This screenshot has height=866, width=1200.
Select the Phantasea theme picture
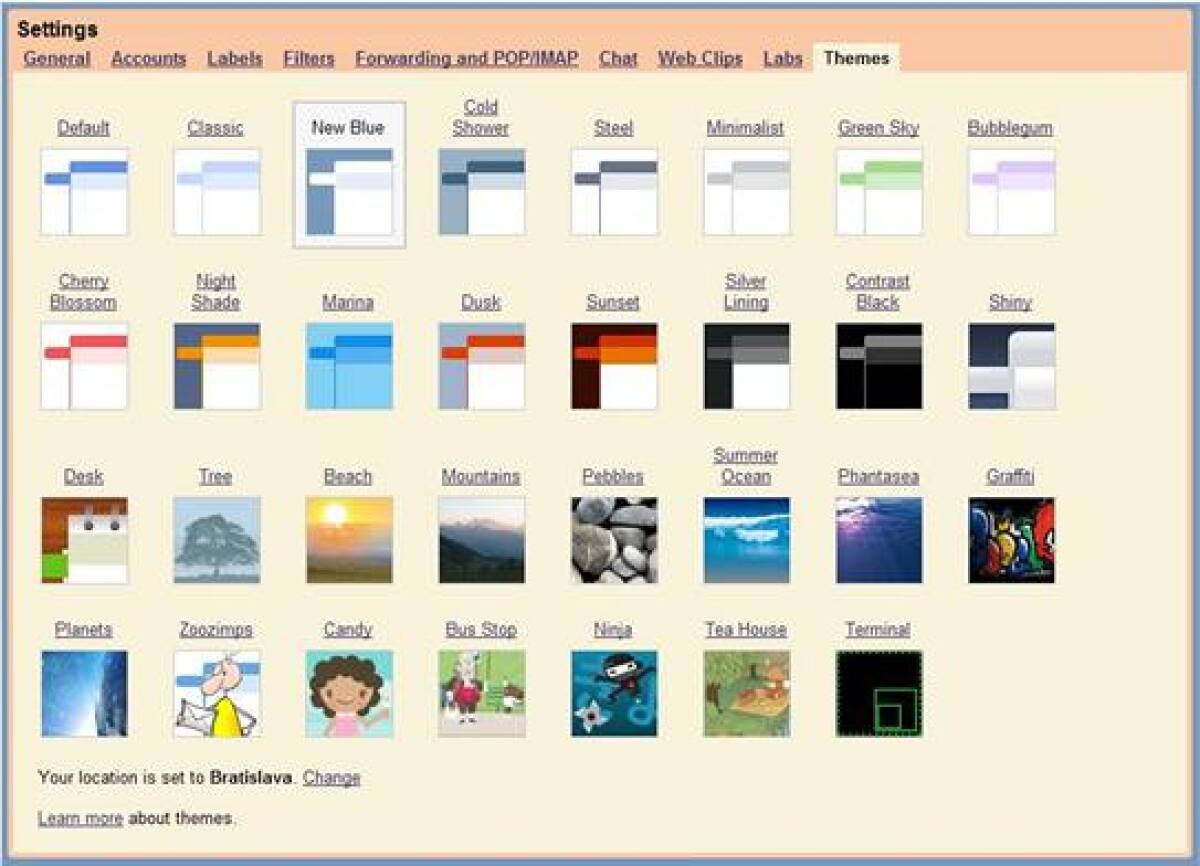point(879,540)
